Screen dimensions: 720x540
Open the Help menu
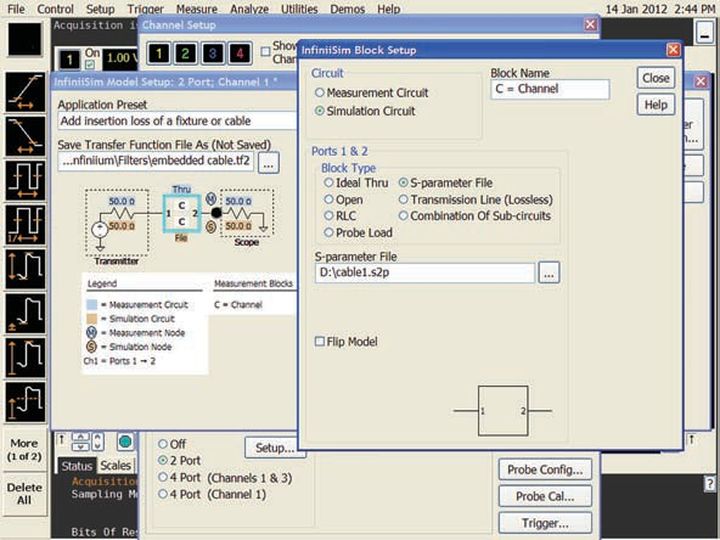tap(389, 9)
